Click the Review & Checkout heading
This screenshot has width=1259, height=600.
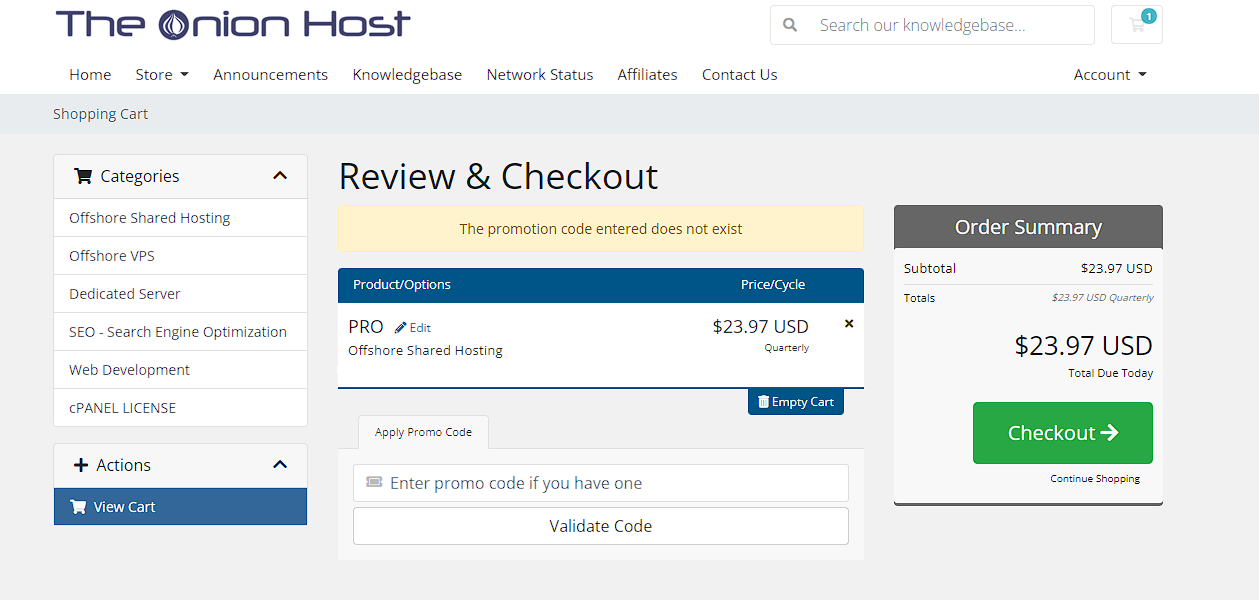498,176
